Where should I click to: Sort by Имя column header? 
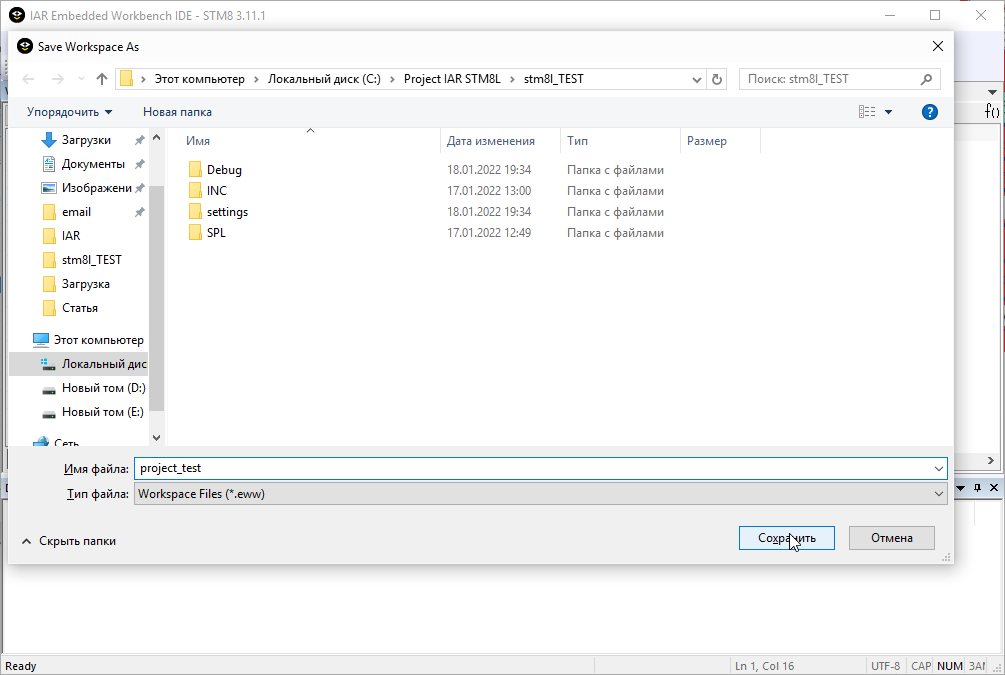198,141
